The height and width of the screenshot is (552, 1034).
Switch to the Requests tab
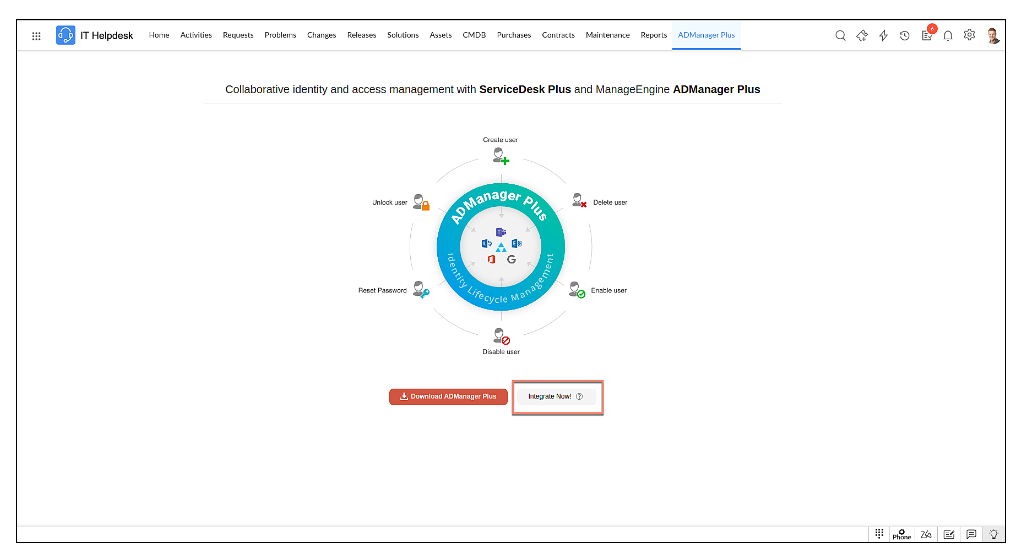click(x=238, y=35)
